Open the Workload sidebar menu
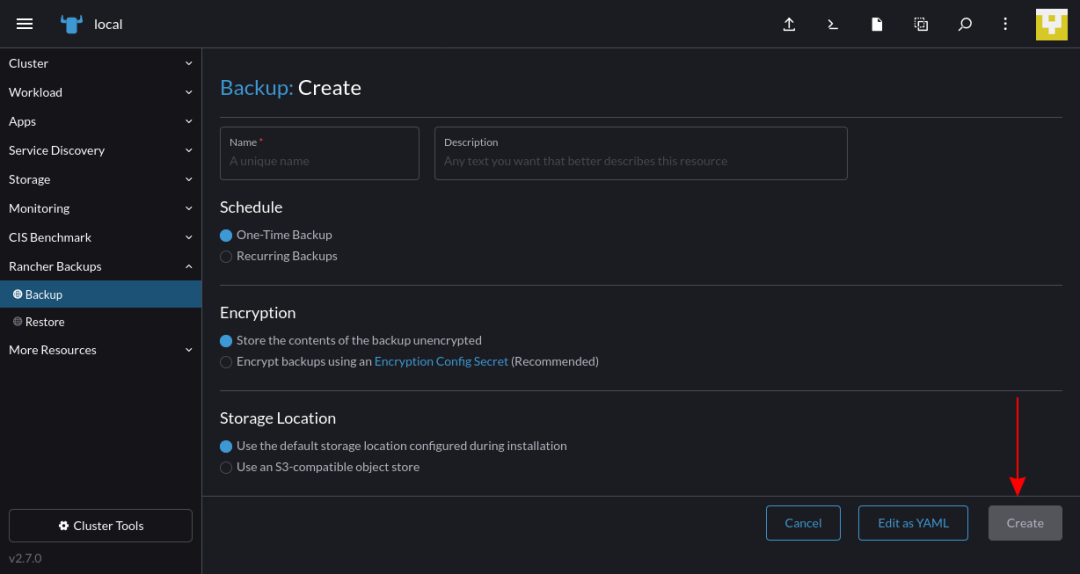 101,92
